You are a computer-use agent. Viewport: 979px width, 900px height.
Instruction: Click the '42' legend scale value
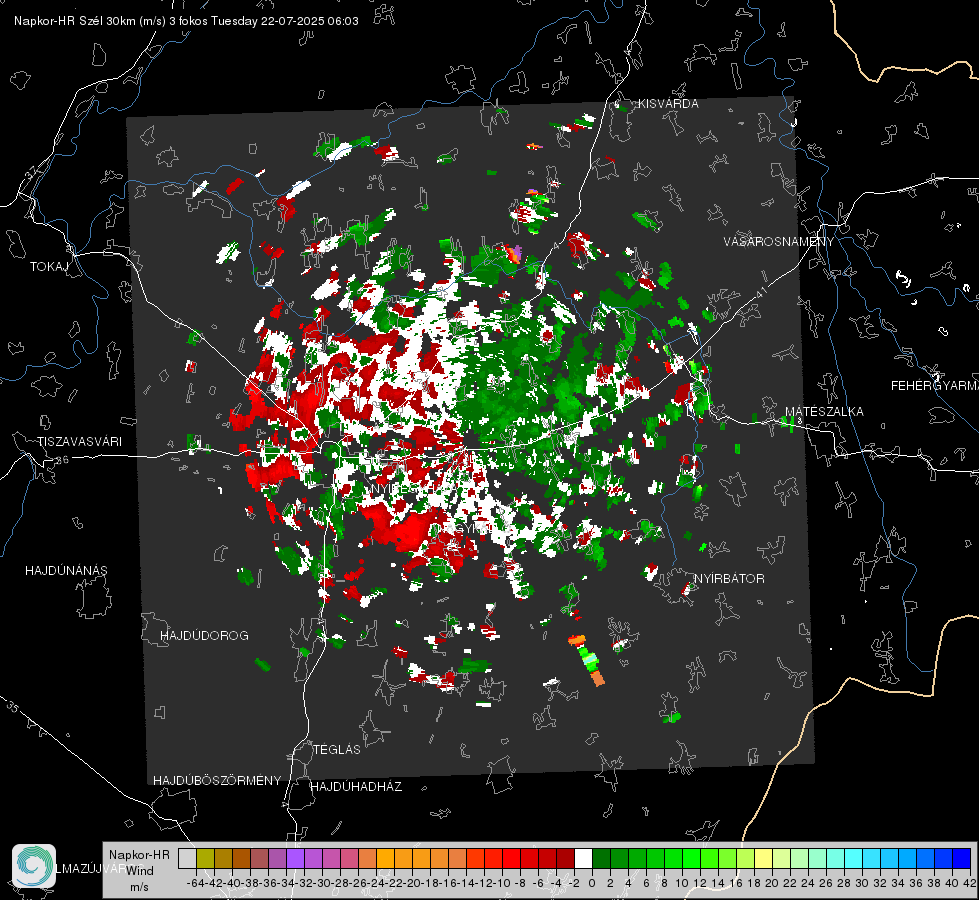click(970, 883)
